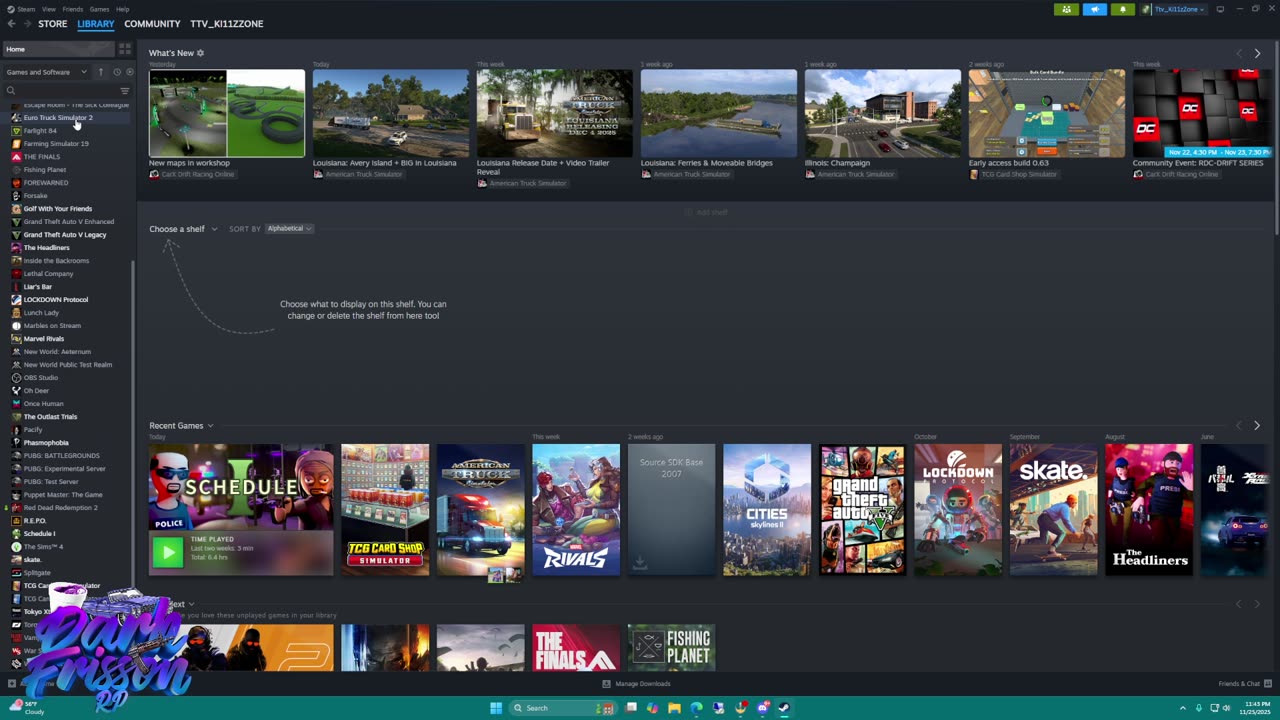Open notifications bell icon

point(1122,9)
